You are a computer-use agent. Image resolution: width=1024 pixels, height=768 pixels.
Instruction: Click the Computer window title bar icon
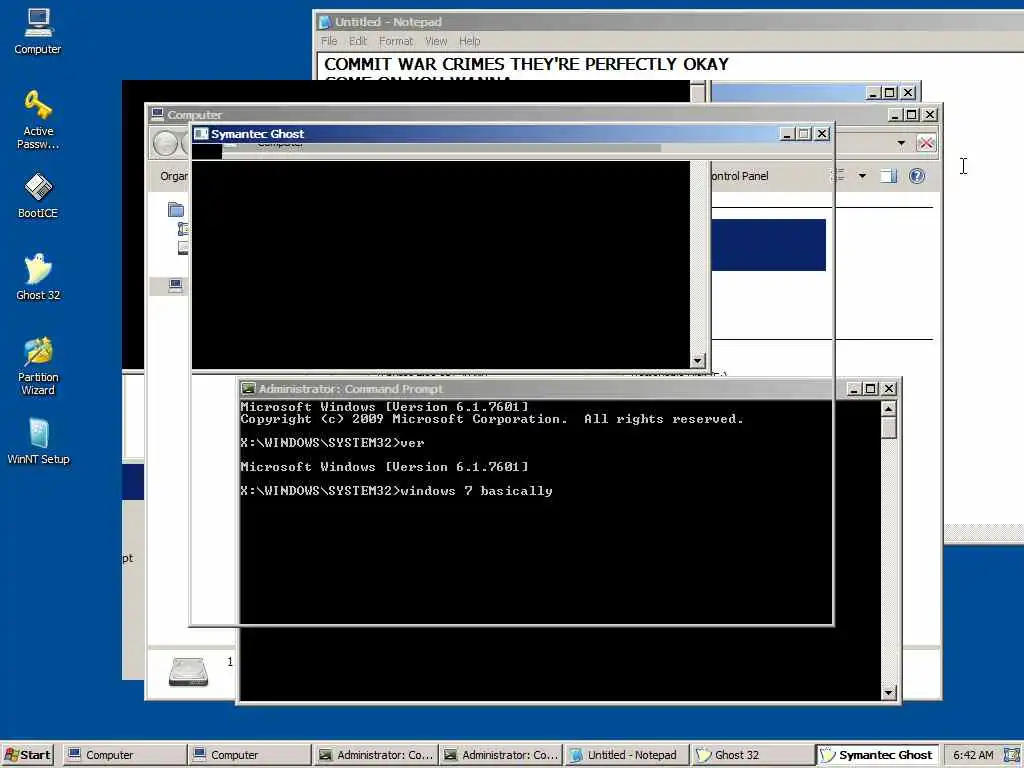(157, 114)
